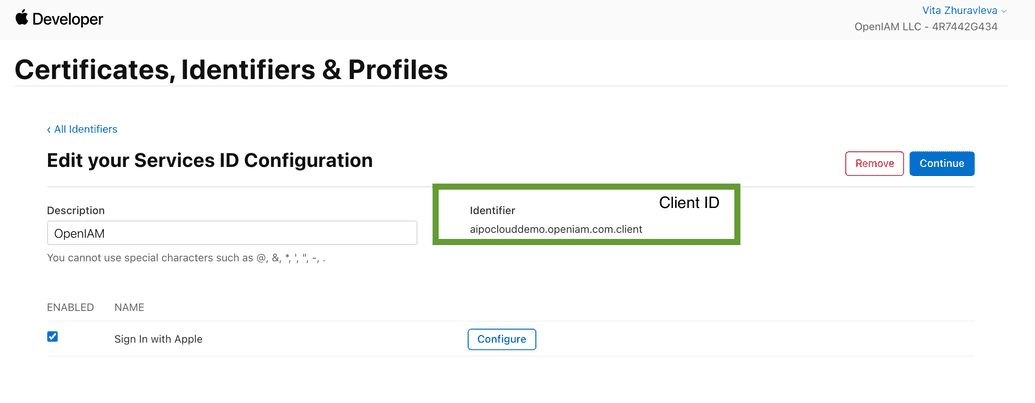
Task: Click the special characters hint text
Action: pyautogui.click(x=186, y=258)
